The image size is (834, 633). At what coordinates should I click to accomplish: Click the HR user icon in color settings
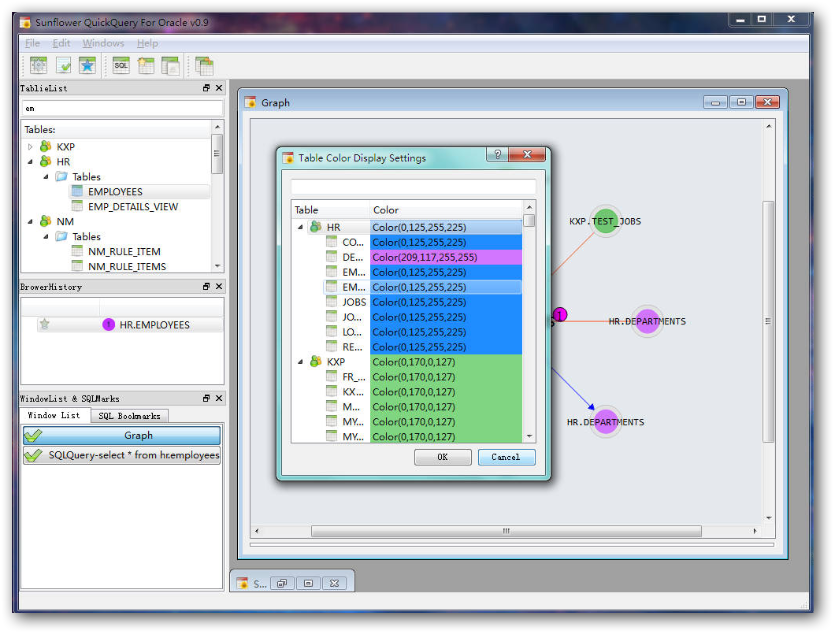click(316, 227)
